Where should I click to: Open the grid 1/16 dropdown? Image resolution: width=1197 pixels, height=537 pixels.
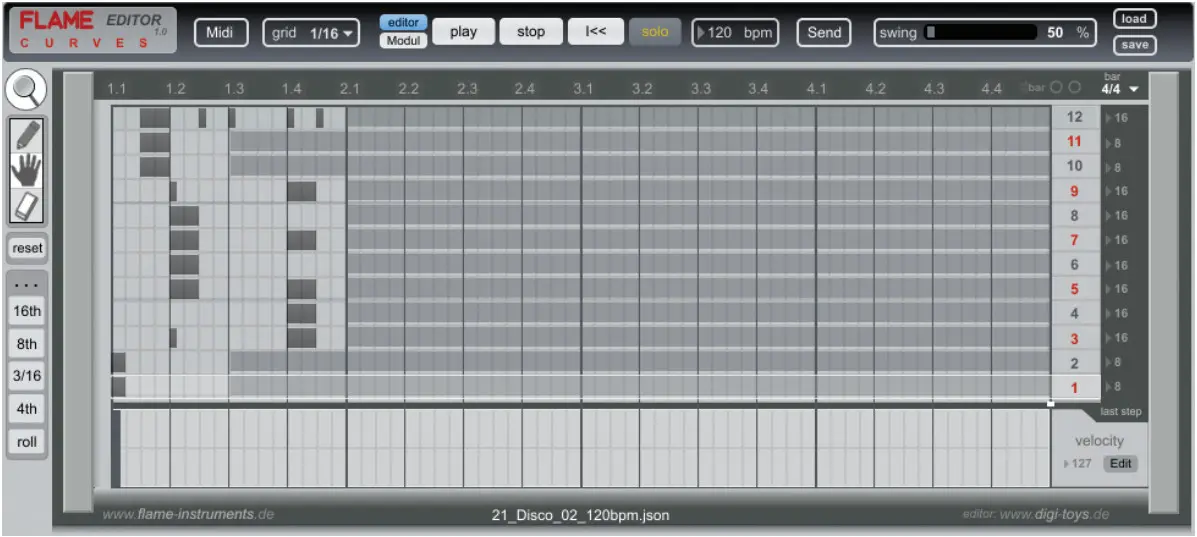311,33
